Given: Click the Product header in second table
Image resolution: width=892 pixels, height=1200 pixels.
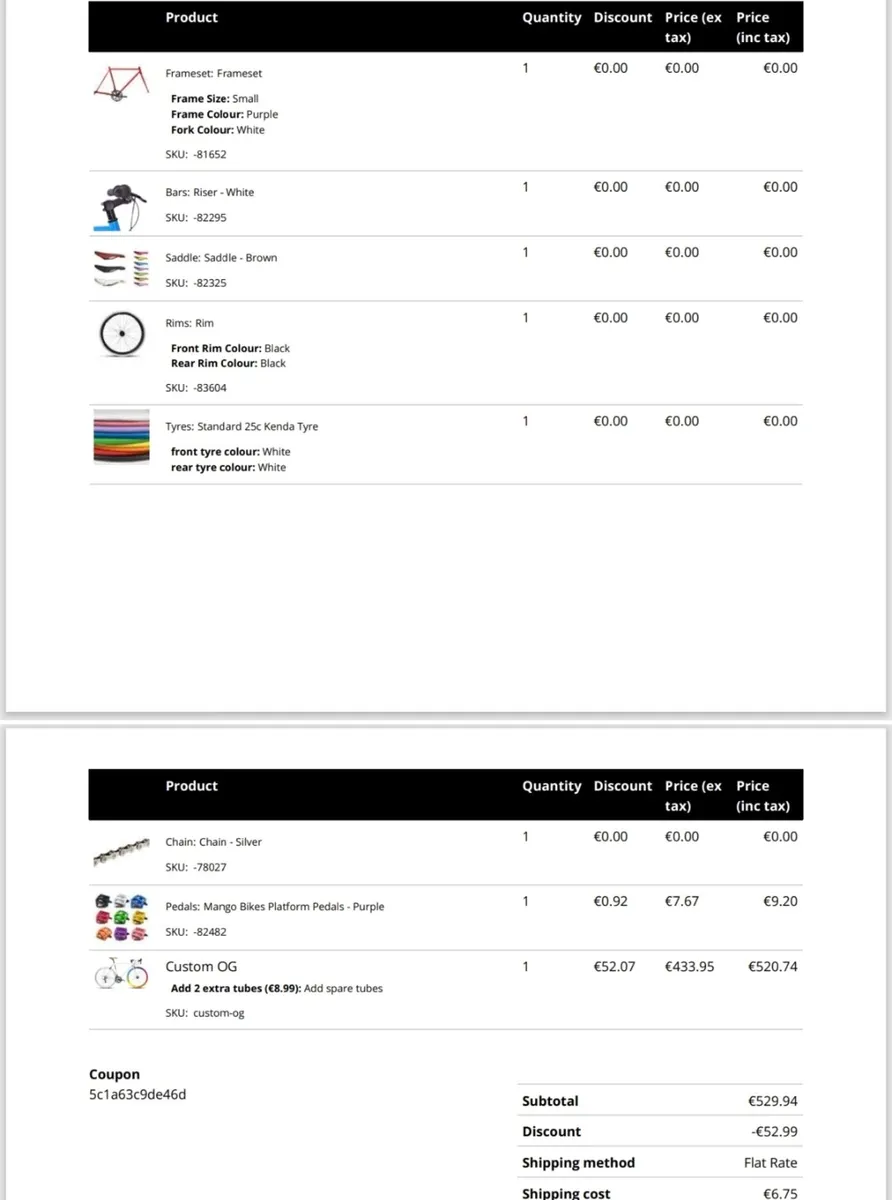Looking at the screenshot, I should pyautogui.click(x=191, y=786).
